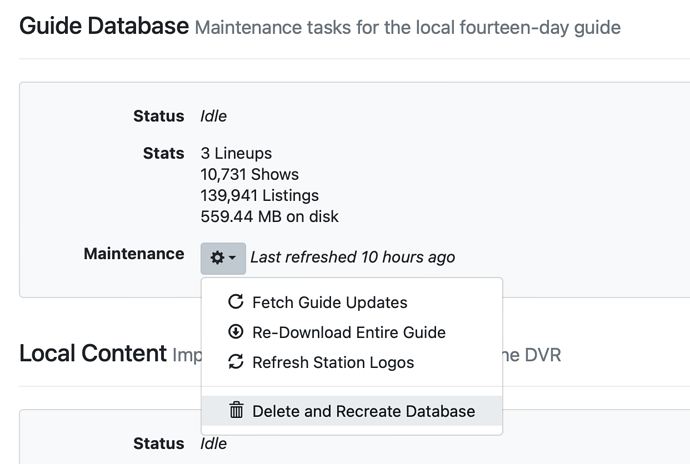Click the '559.44 MB on disk' stat

click(x=269, y=217)
